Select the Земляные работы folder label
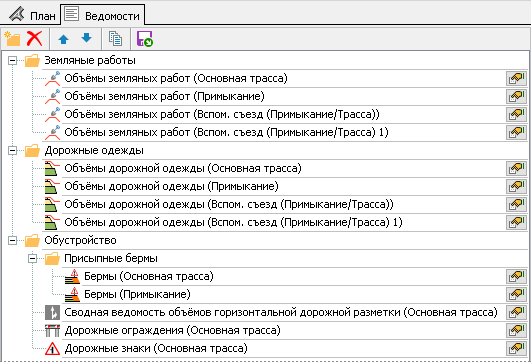Viewport: 531px width, 362px height. (90, 61)
